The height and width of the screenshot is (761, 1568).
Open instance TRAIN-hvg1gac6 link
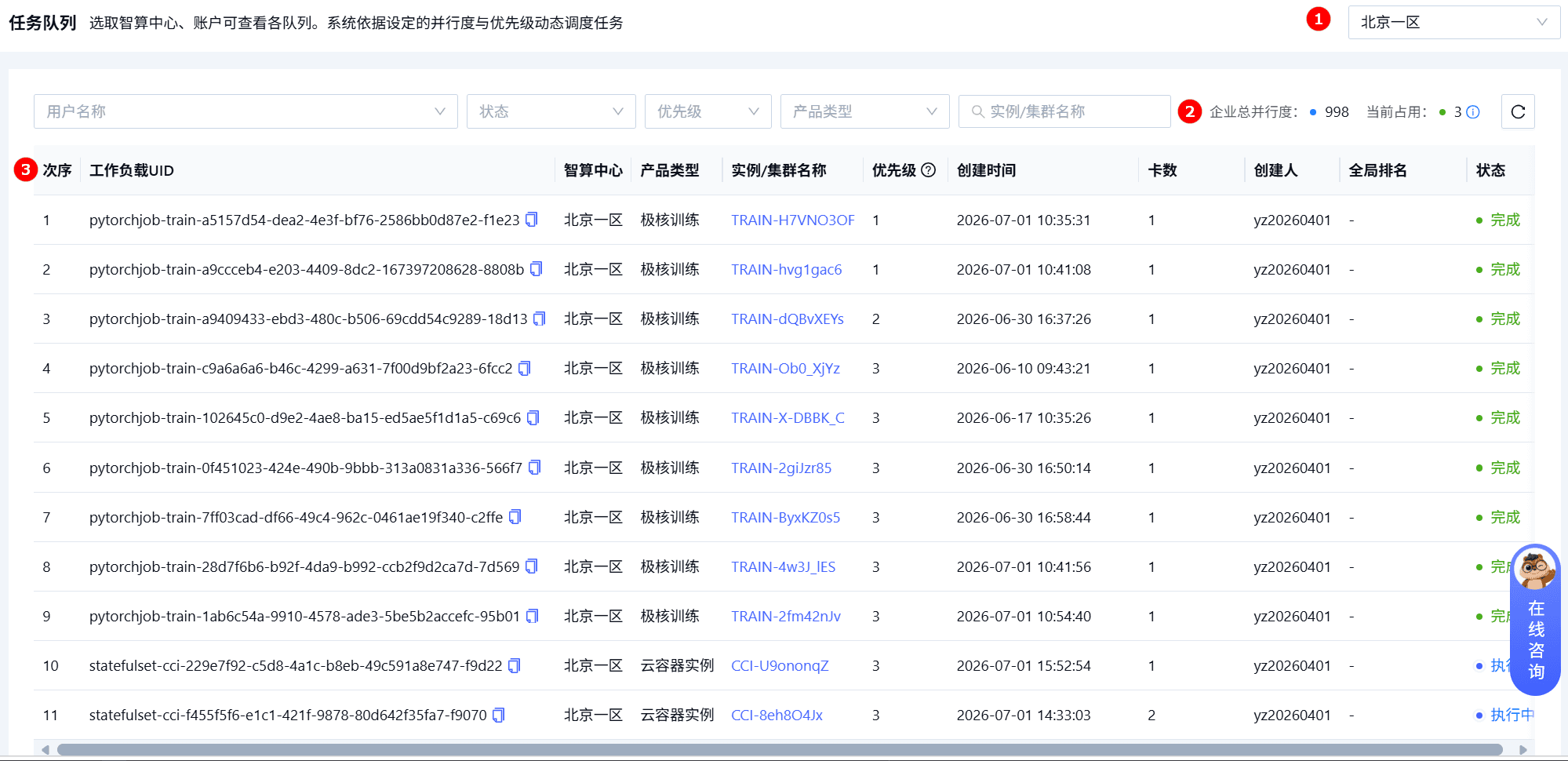click(x=787, y=270)
